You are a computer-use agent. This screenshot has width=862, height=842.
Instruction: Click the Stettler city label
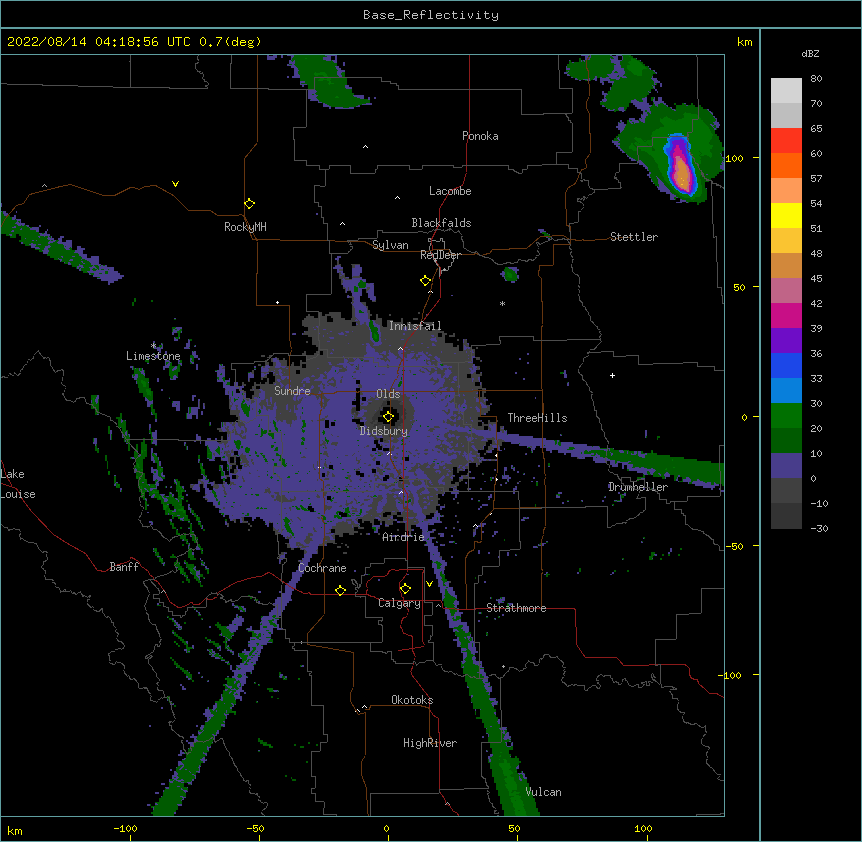tap(634, 237)
